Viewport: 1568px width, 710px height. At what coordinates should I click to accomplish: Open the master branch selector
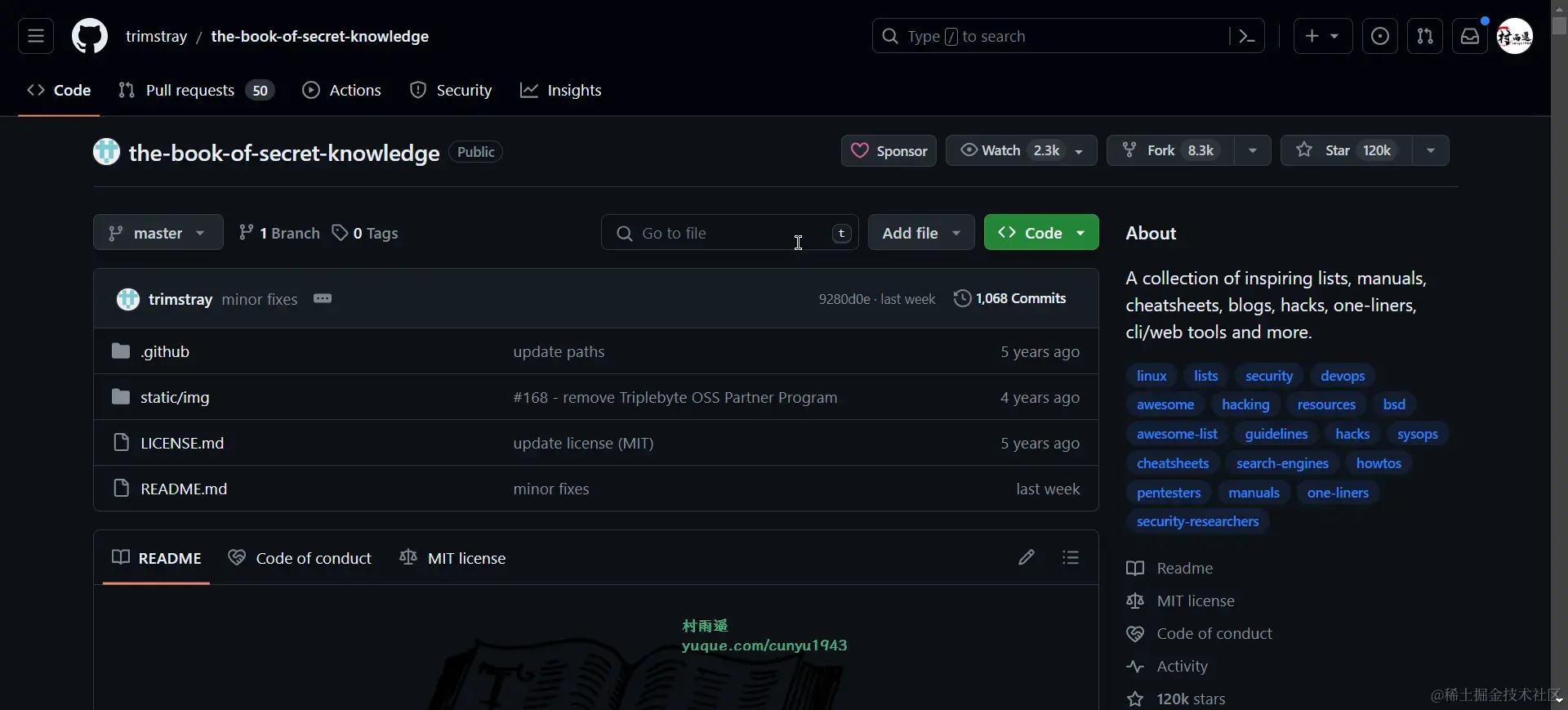[x=158, y=233]
